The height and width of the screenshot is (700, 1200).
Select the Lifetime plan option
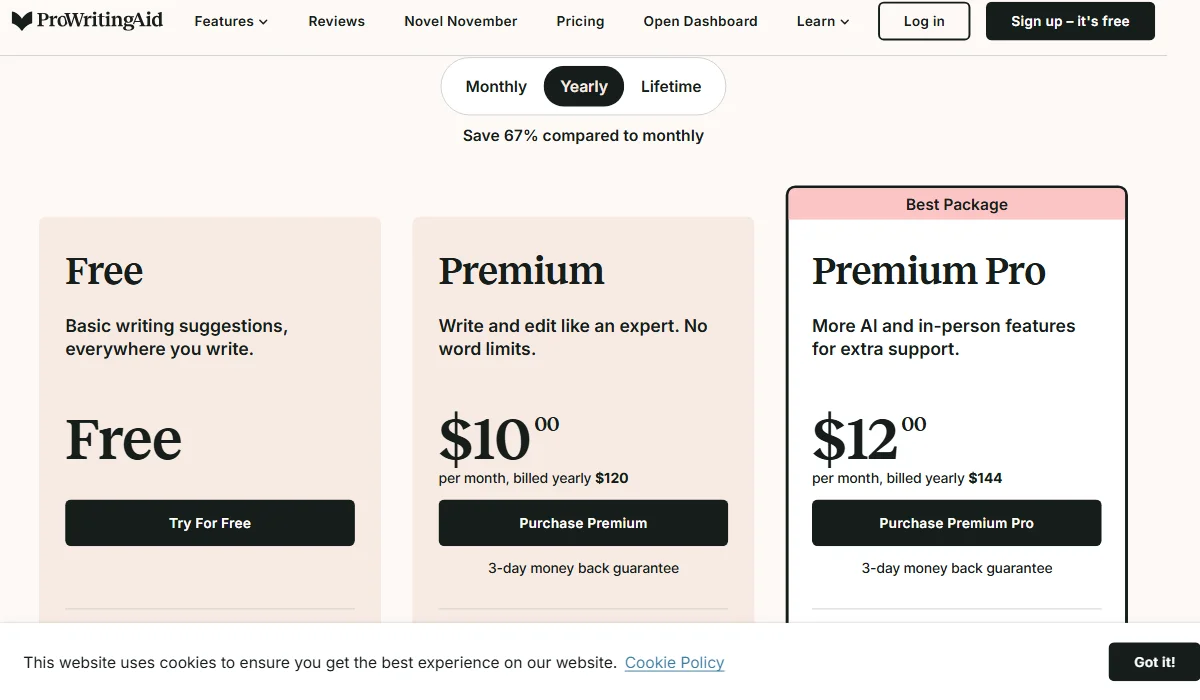pyautogui.click(x=671, y=86)
